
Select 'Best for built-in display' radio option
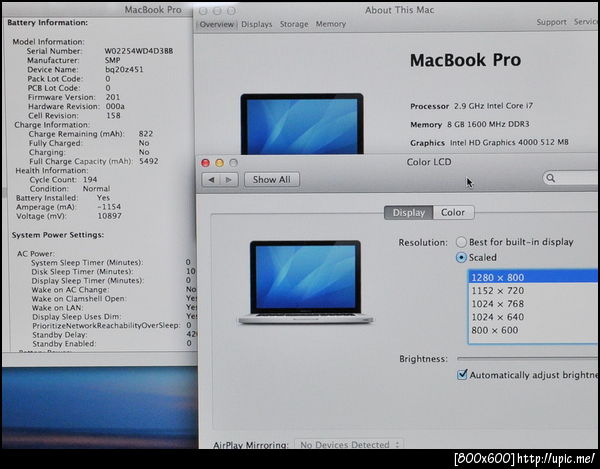pyautogui.click(x=461, y=242)
